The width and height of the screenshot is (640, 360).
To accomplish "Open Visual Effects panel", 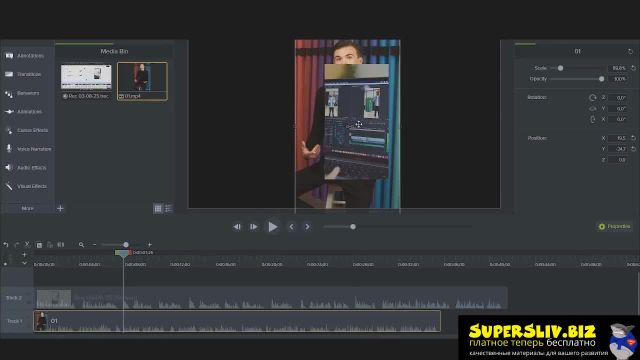I will [x=27, y=186].
